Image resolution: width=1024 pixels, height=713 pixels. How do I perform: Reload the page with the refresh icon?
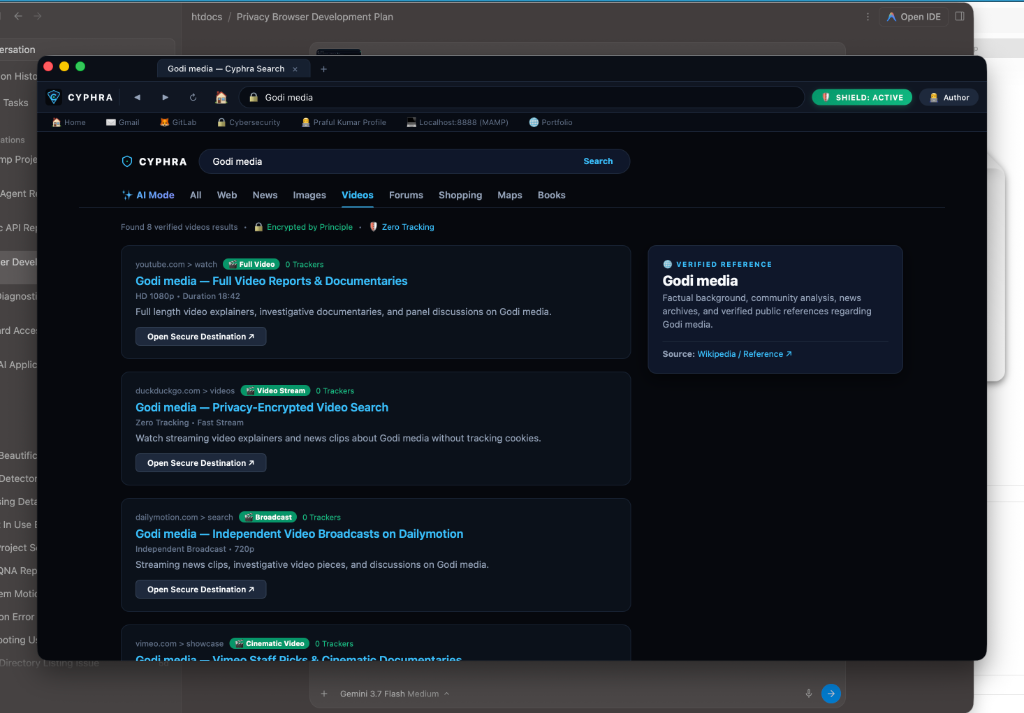click(193, 97)
